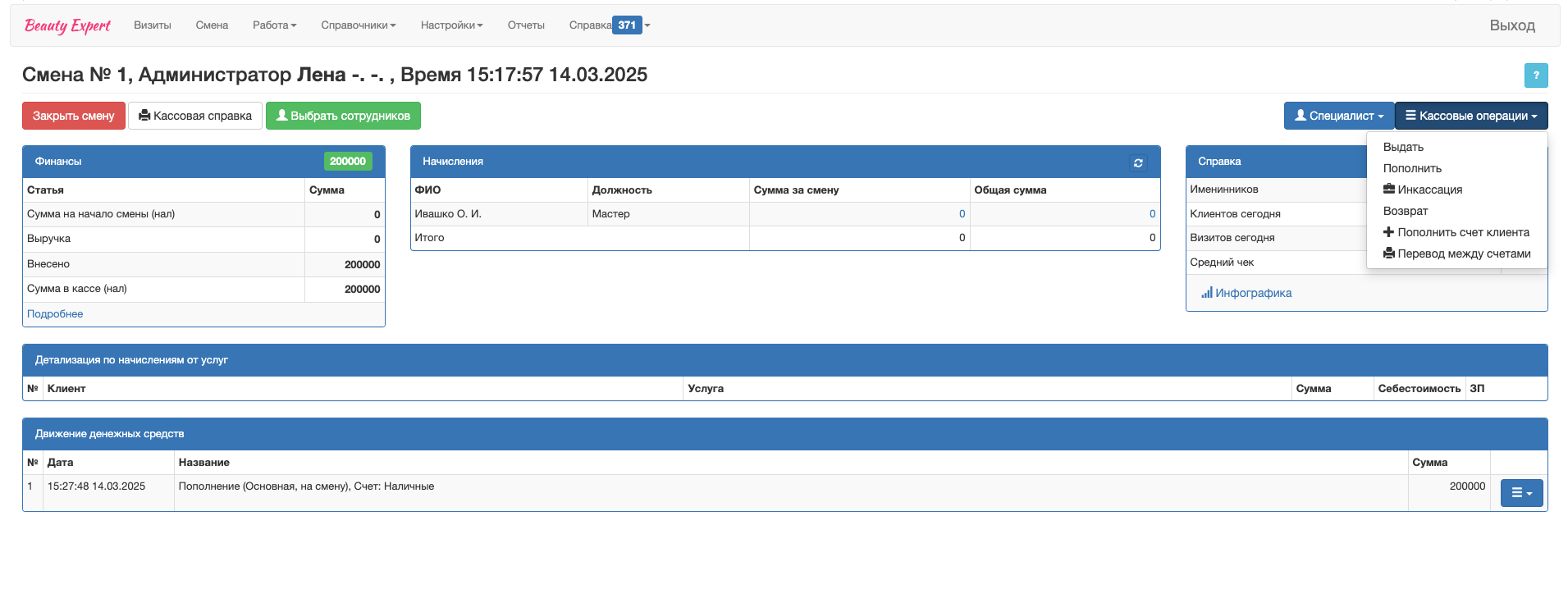Screen dimensions: 1568x612
Task: Click the 200000 green finance badge
Action: (x=348, y=162)
